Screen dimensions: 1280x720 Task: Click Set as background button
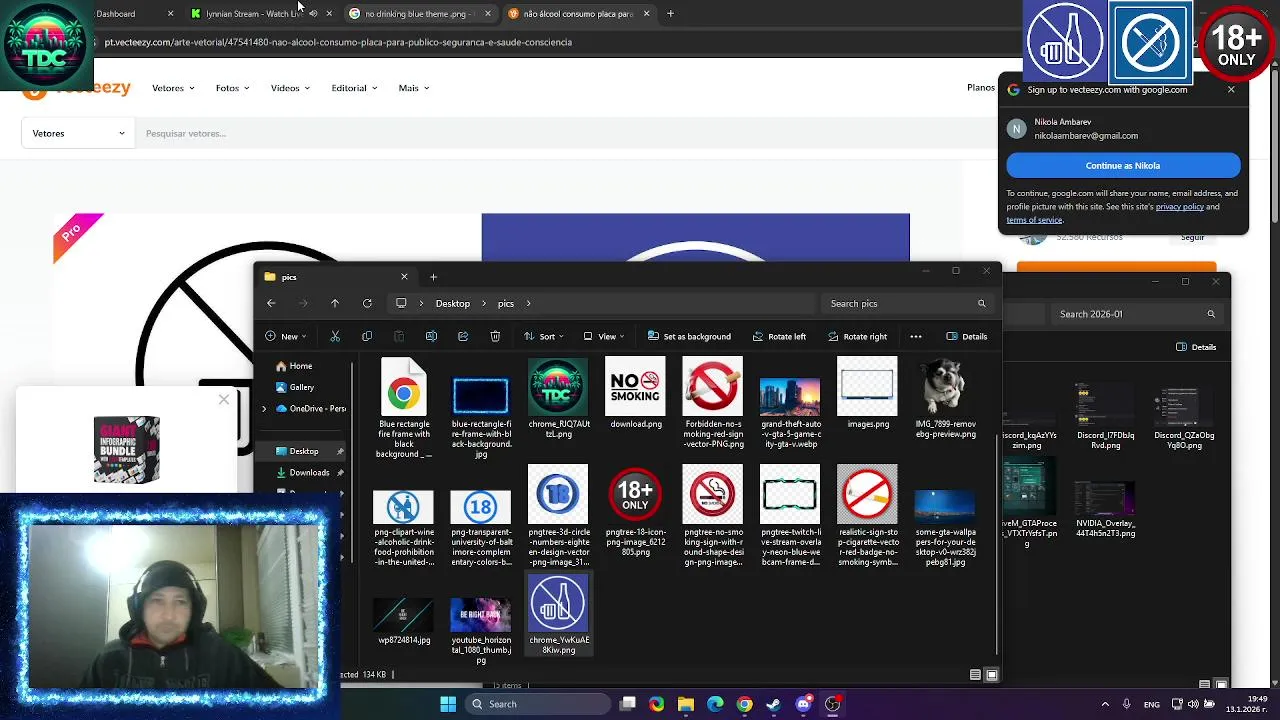[x=689, y=336]
